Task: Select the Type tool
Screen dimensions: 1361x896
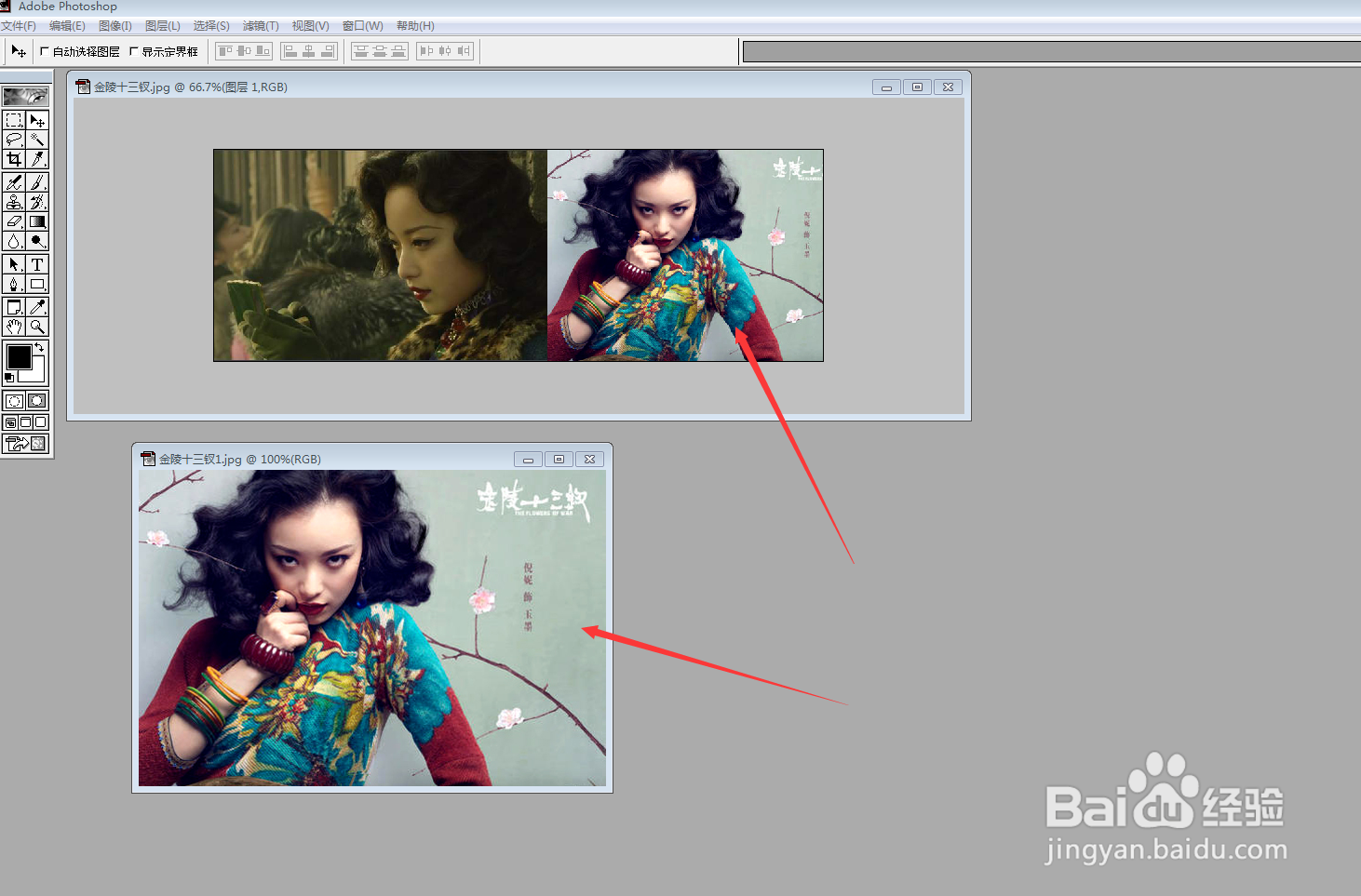Action: coord(37,264)
